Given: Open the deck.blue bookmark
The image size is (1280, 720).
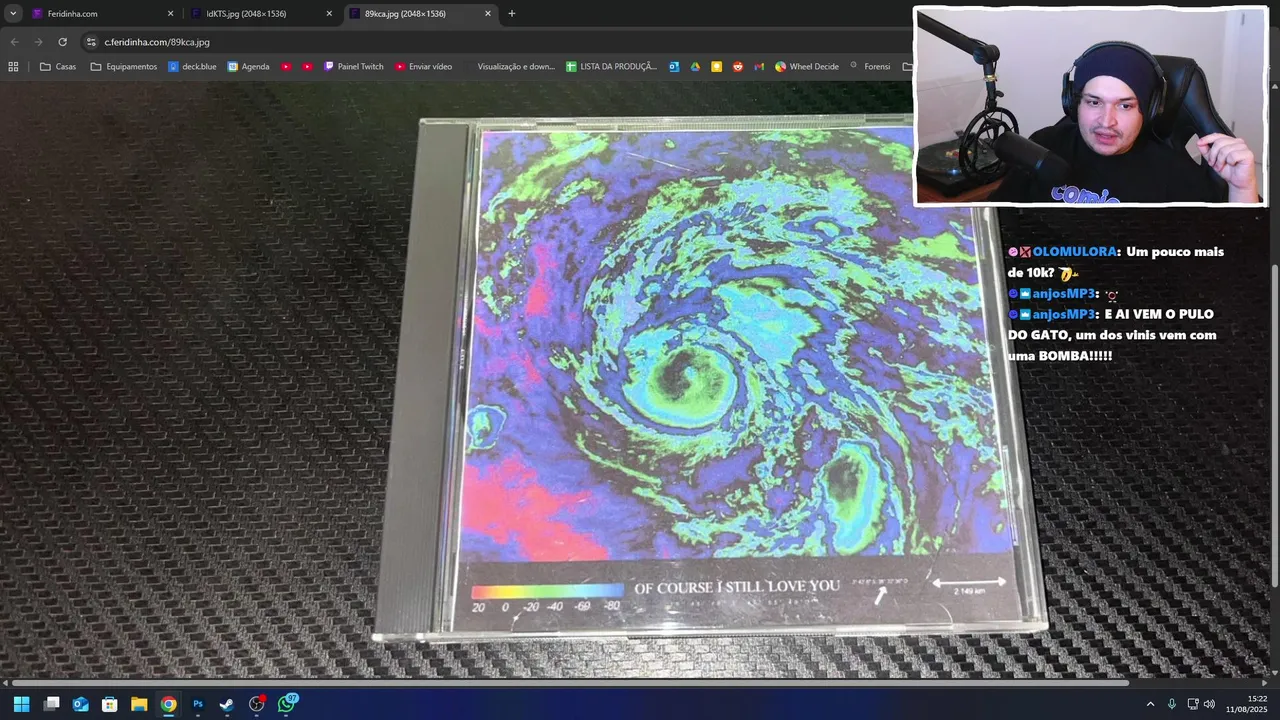Looking at the screenshot, I should coord(192,67).
